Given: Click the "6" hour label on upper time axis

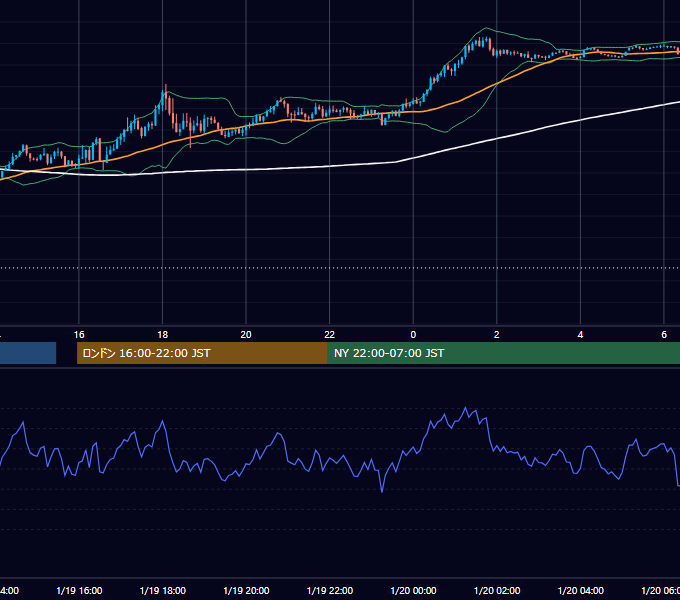Looking at the screenshot, I should click(x=664, y=335).
